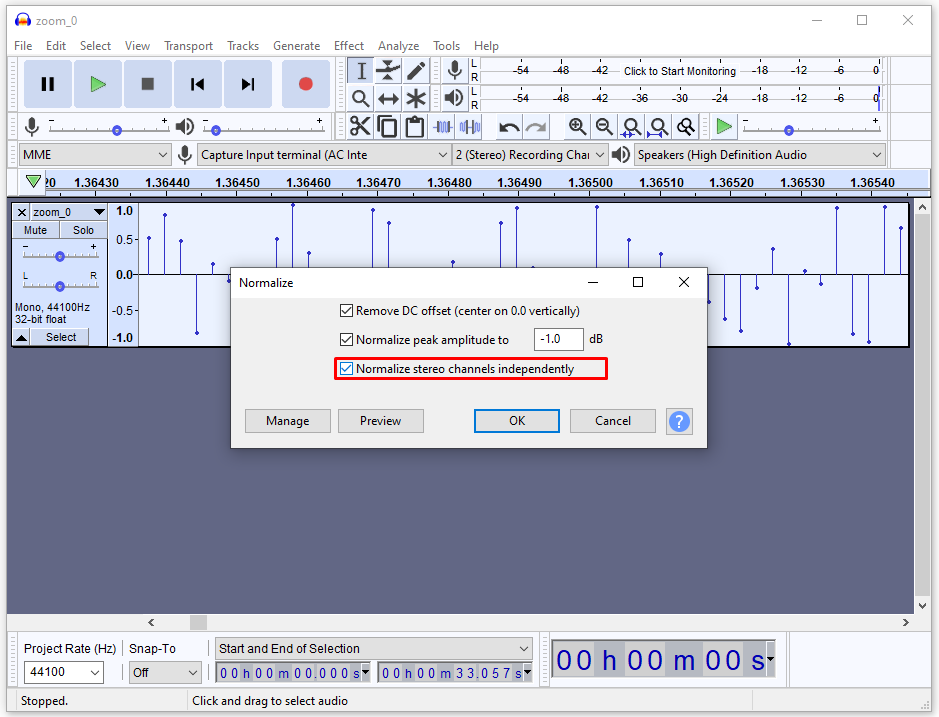Click the red Record button
Image resolution: width=939 pixels, height=717 pixels.
305,84
